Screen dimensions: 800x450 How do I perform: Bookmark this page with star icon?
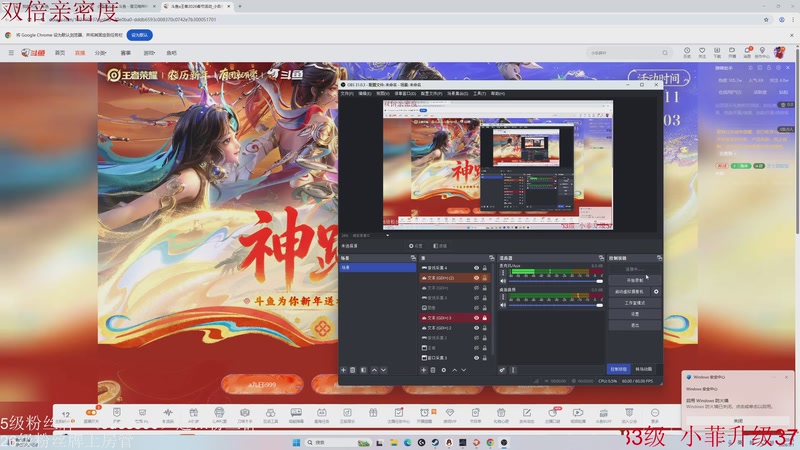pyautogui.click(x=766, y=19)
